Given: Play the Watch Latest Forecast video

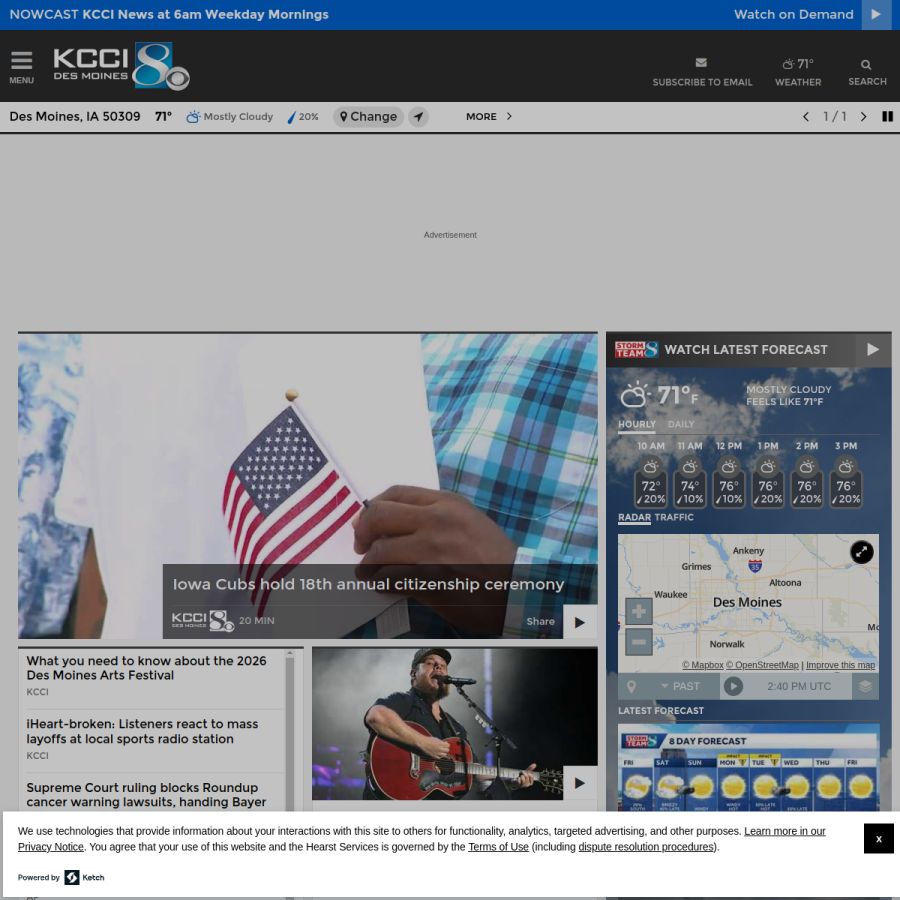Looking at the screenshot, I should click(872, 350).
